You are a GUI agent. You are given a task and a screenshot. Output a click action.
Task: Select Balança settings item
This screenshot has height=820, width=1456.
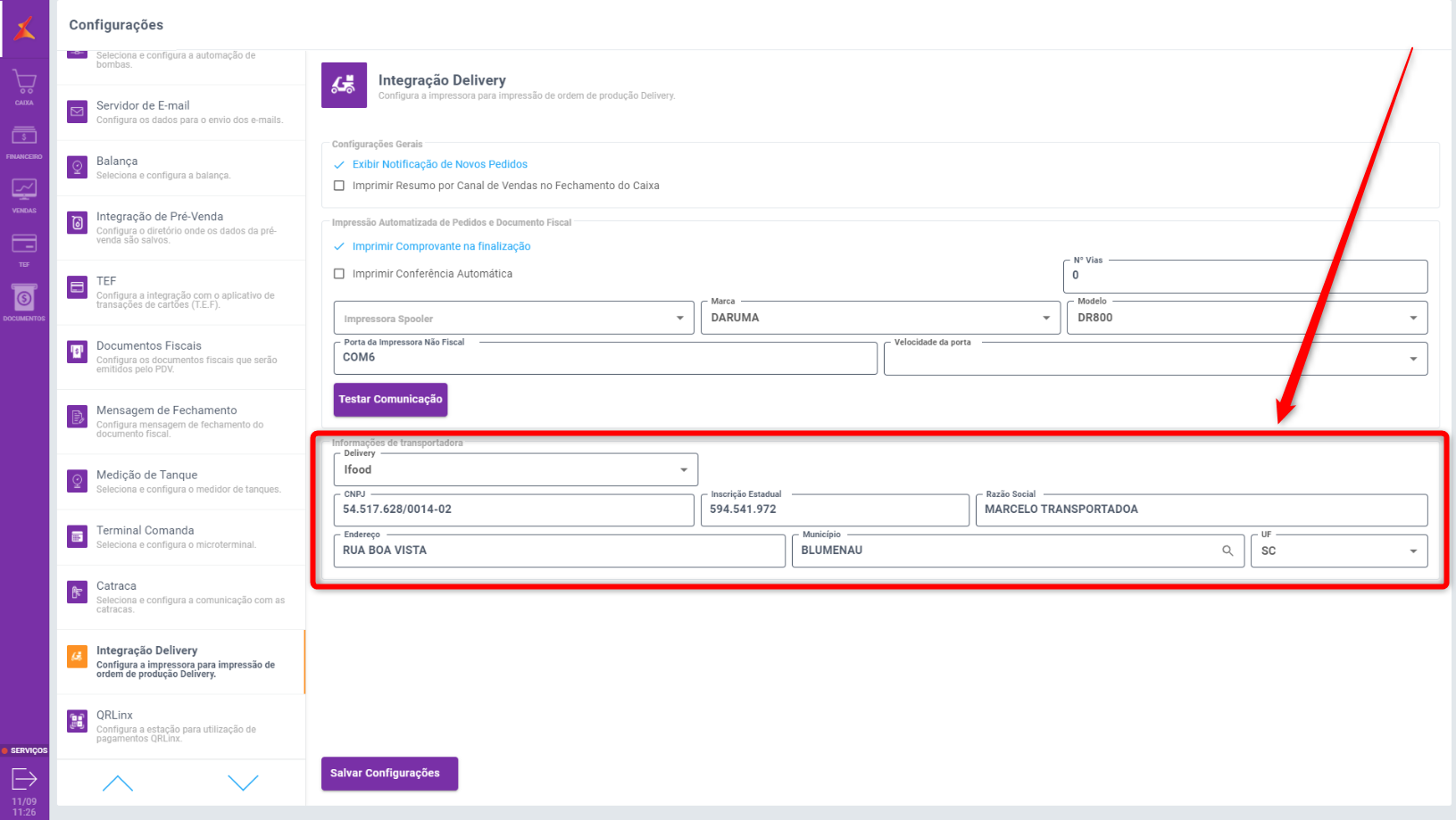181,167
